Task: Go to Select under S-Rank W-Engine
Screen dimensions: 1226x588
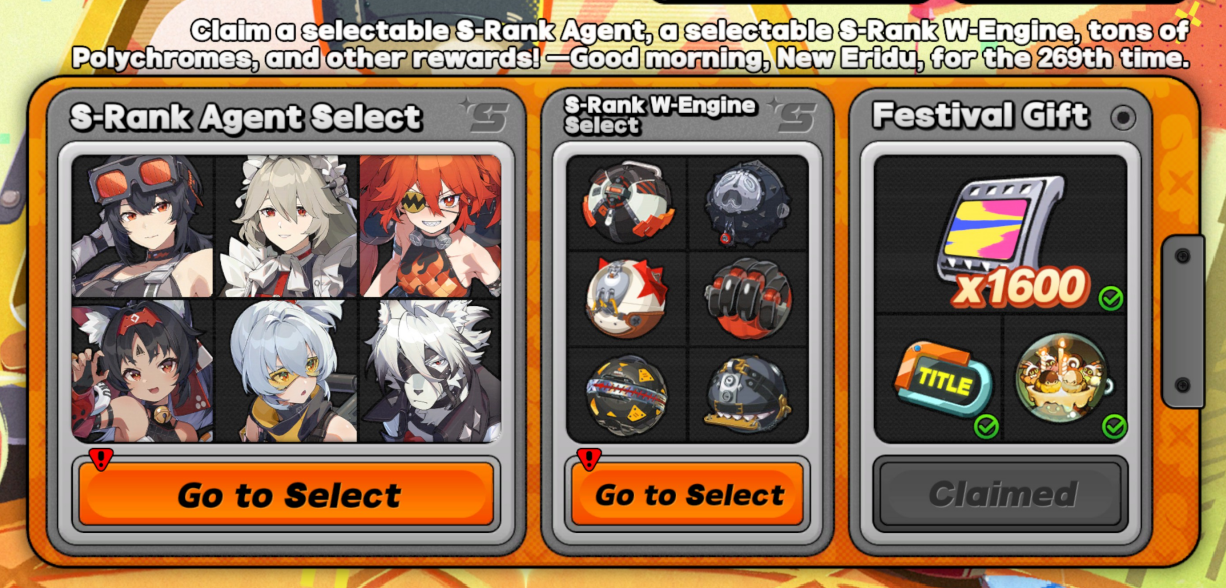Action: [688, 494]
